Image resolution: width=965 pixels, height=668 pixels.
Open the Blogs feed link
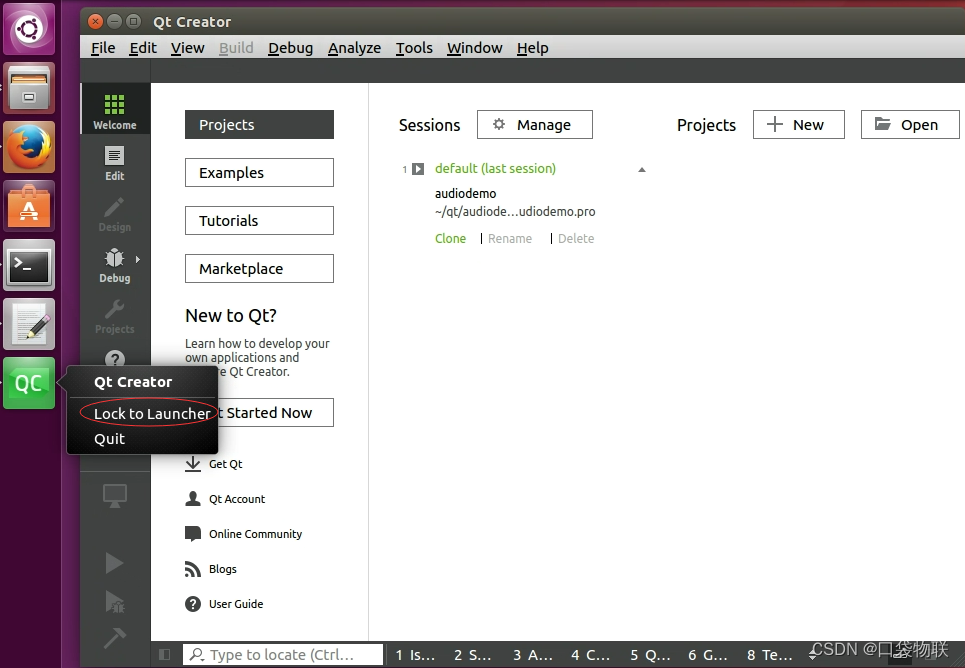pyautogui.click(x=211, y=569)
